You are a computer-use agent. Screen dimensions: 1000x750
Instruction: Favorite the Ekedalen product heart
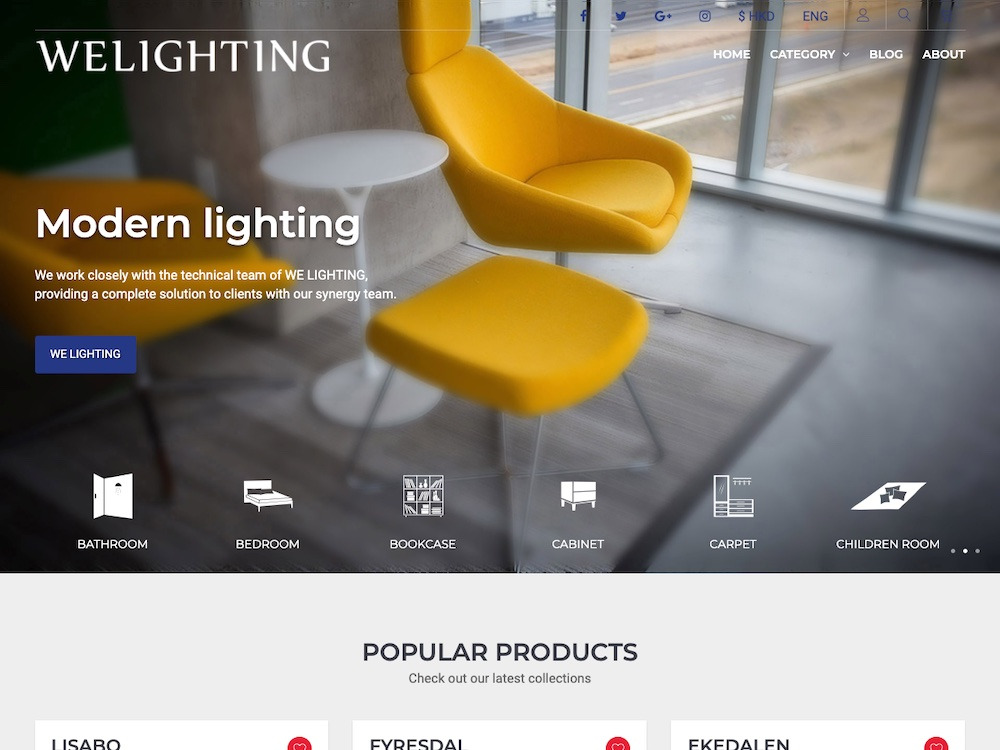[x=936, y=744]
